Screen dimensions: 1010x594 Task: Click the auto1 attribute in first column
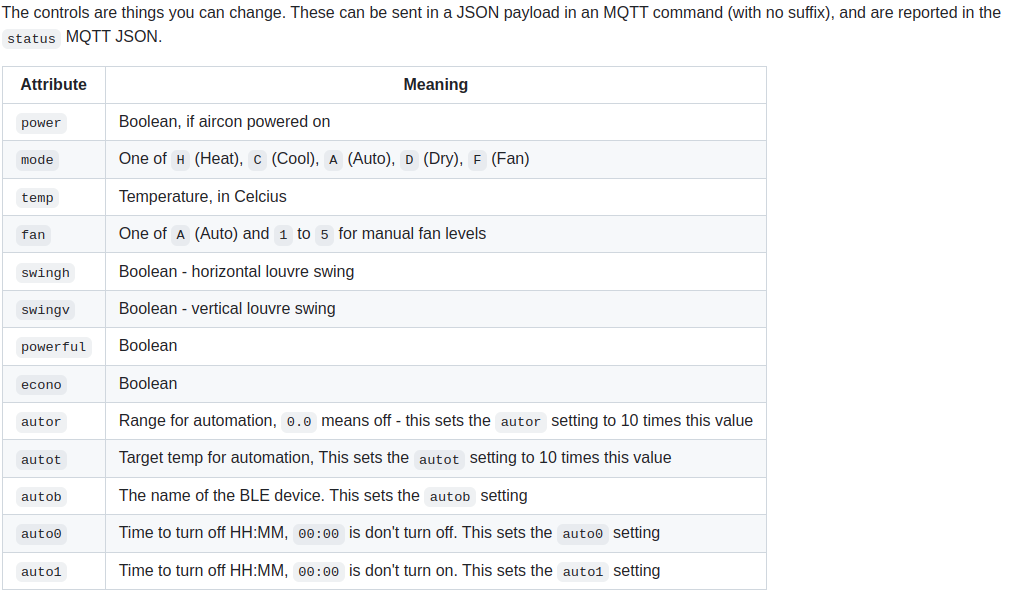[x=41, y=572]
